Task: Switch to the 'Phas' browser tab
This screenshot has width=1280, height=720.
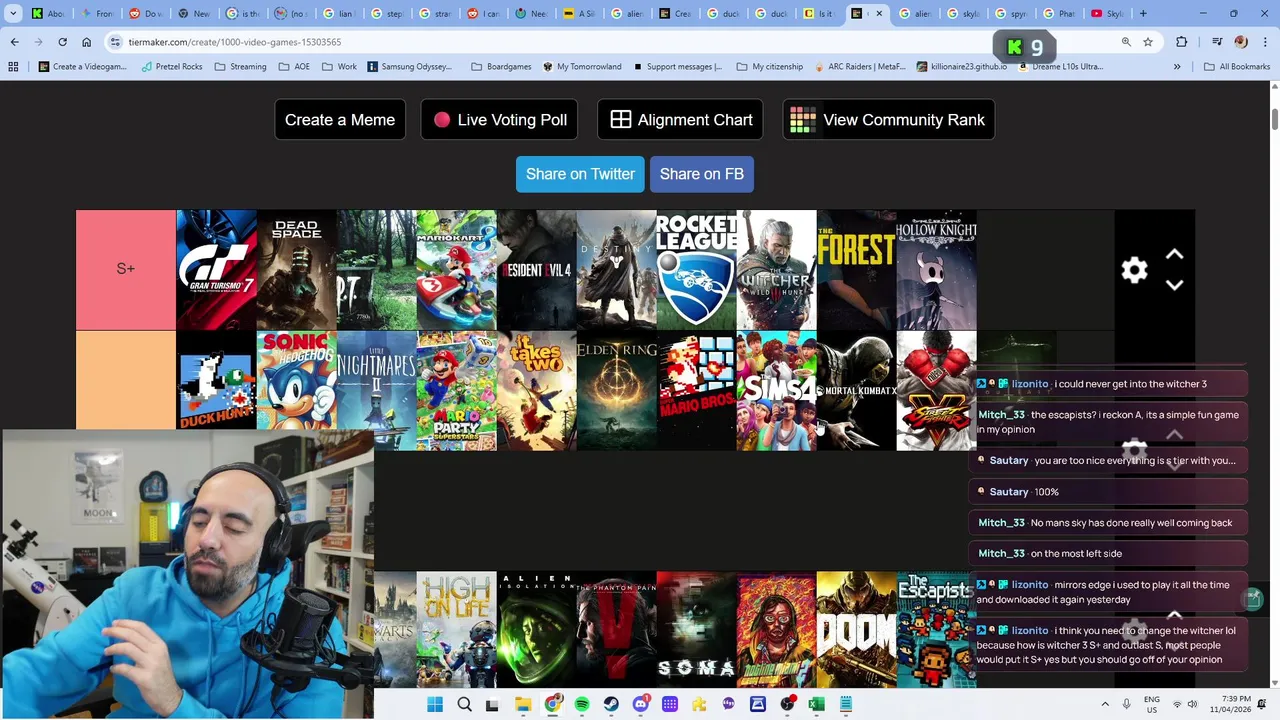Action: [1059, 14]
